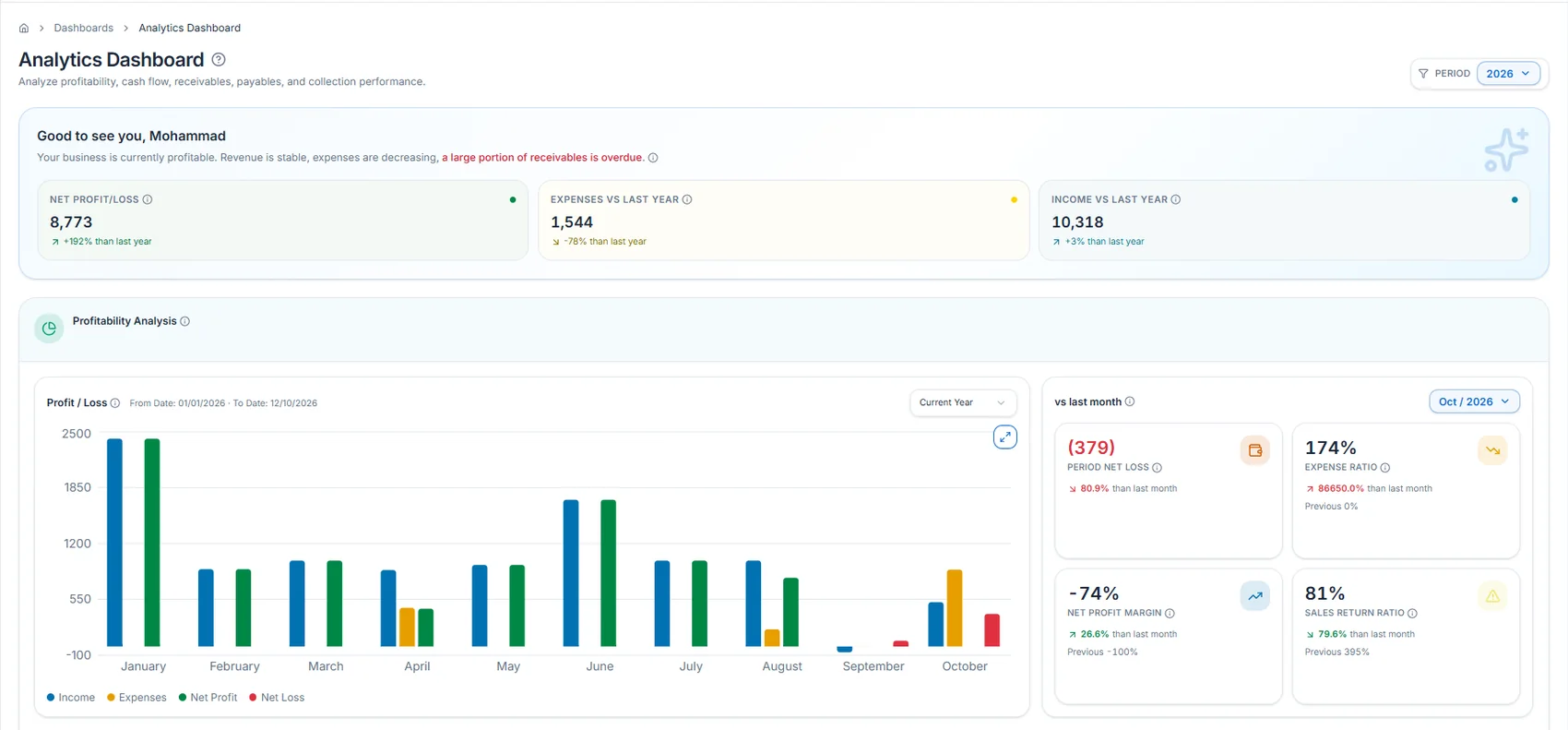
Task: Click info icon next to vs last month
Action: tap(1130, 401)
